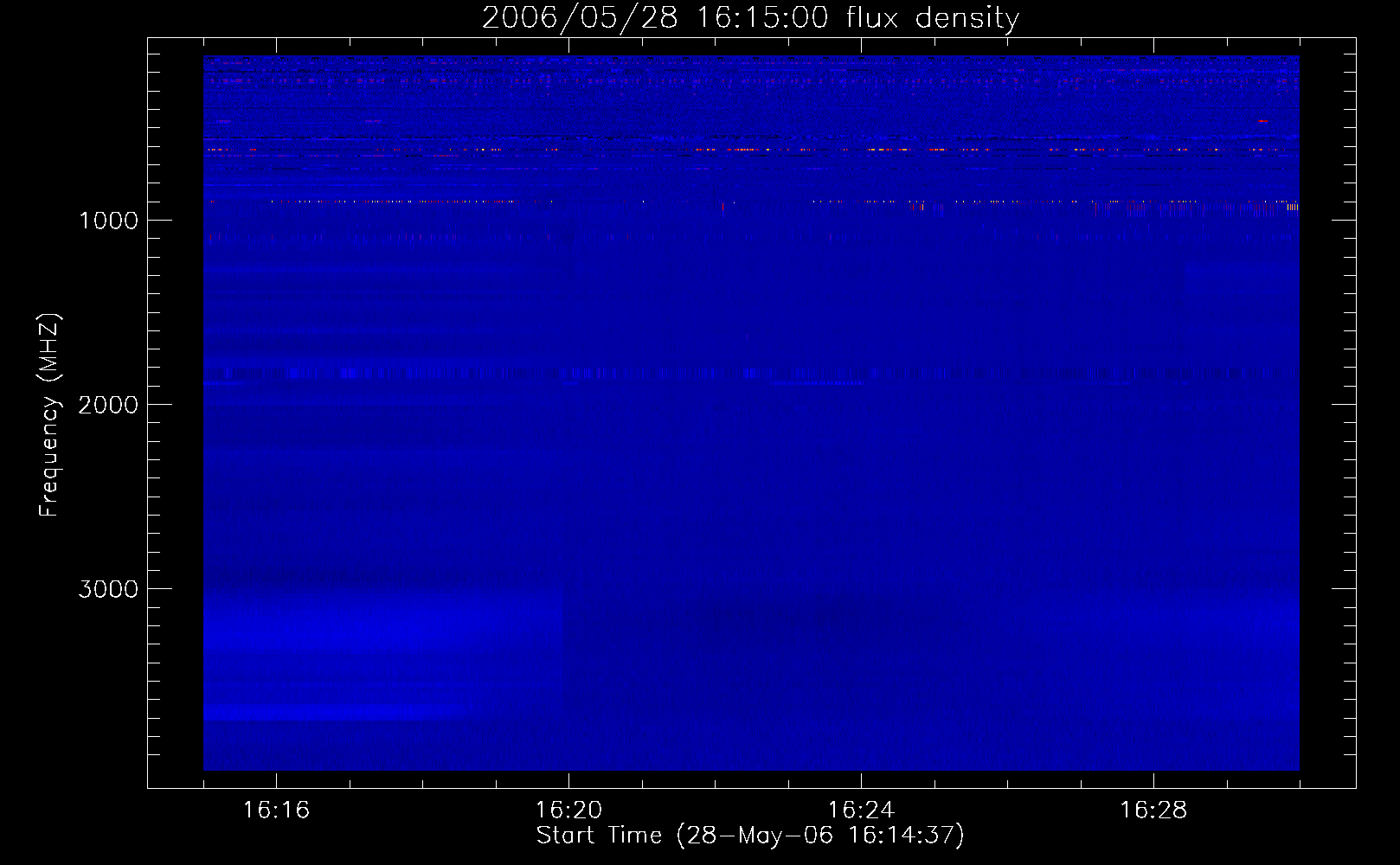The height and width of the screenshot is (865, 1400).
Task: Click the '3000' frequency tick label
Action: (108, 589)
